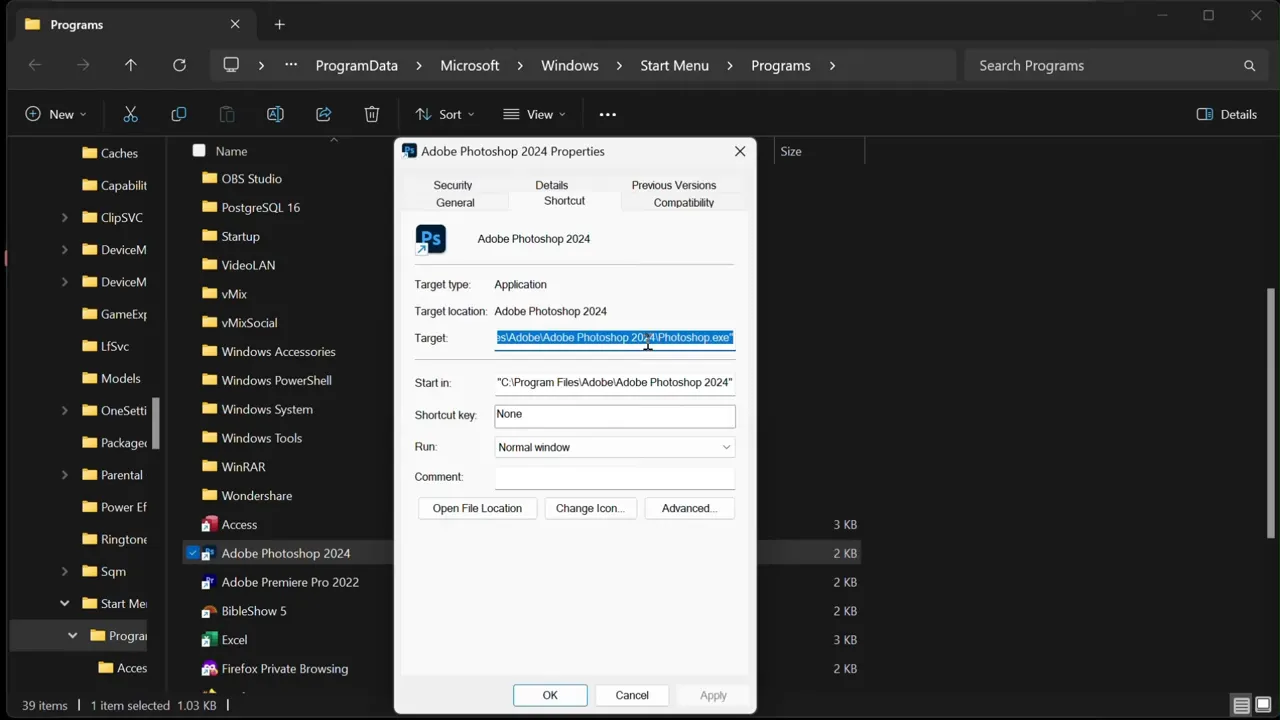
Task: Click the Open File Location button
Action: pos(477,508)
